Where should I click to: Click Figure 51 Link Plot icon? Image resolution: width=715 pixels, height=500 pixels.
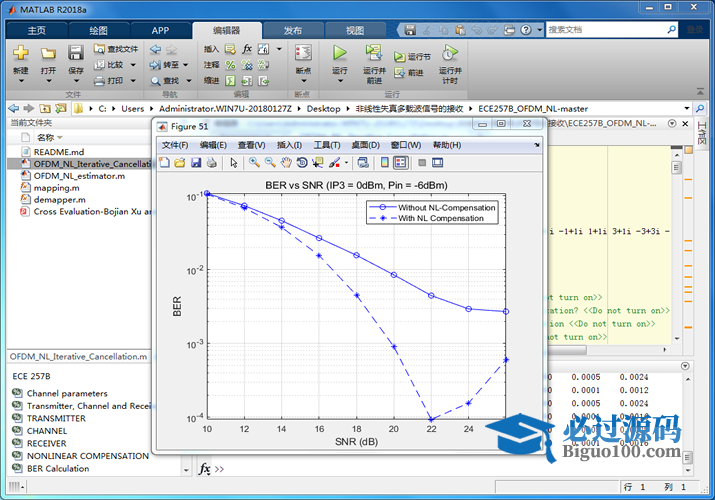[363, 163]
